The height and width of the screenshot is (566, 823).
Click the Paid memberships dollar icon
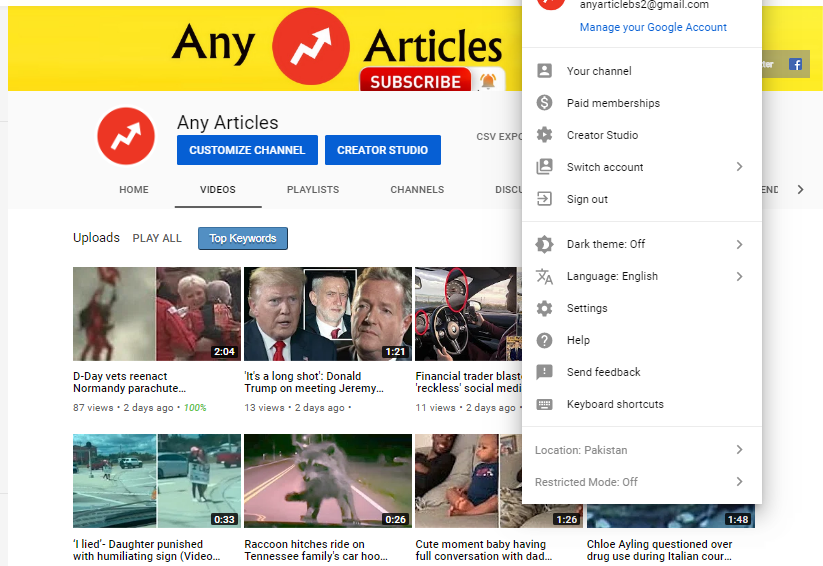[544, 102]
